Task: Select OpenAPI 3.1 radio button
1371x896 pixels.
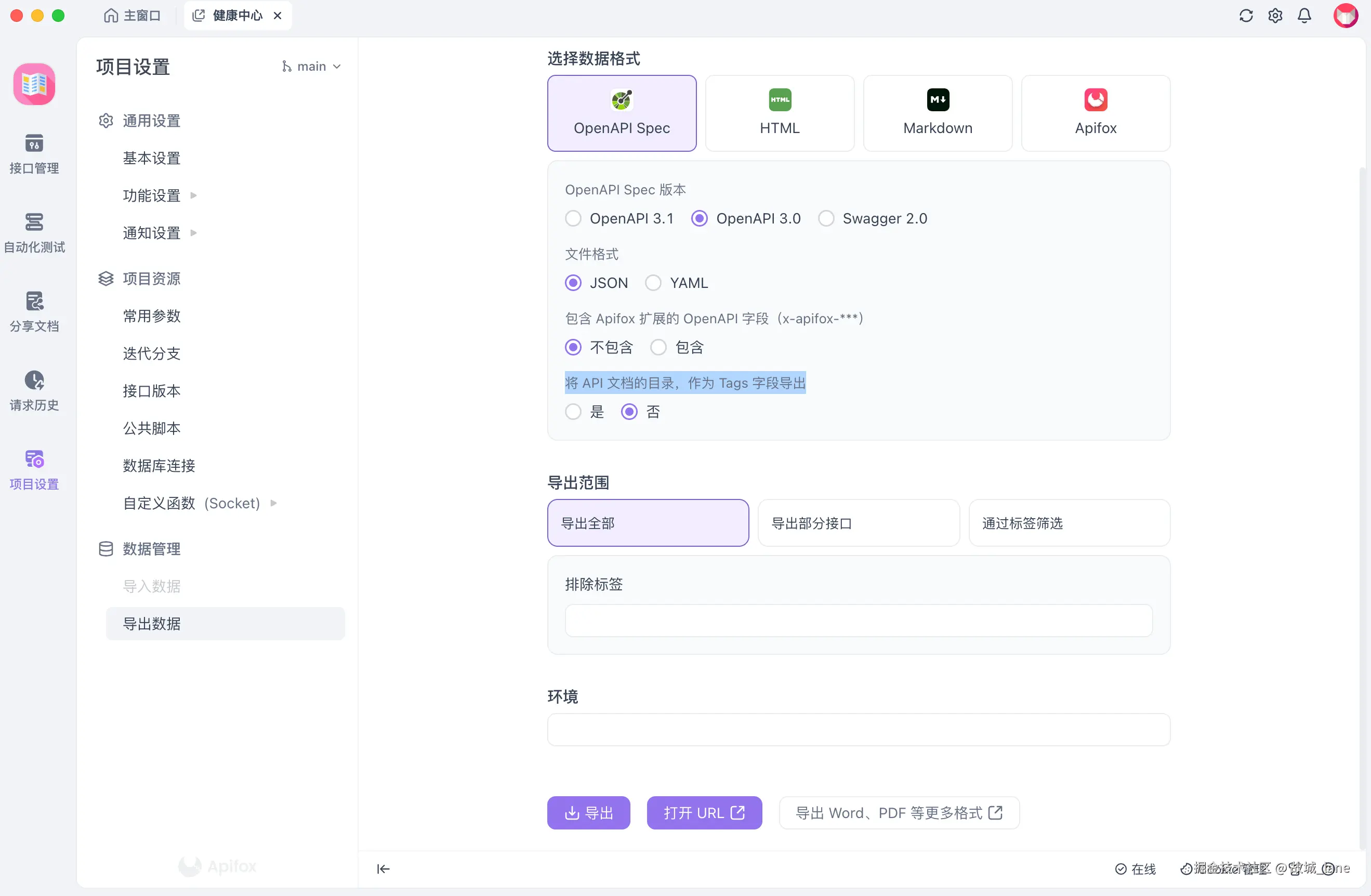Action: pos(573,218)
